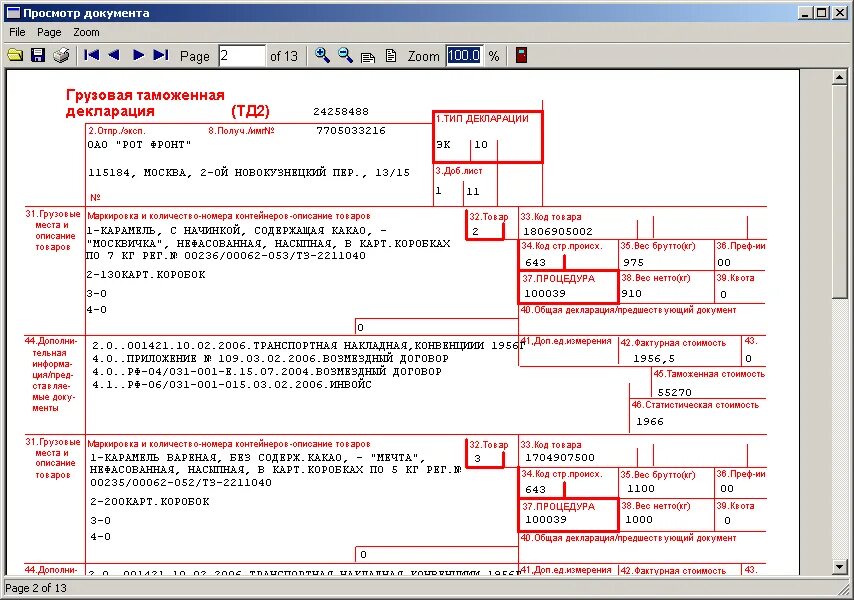Click the red exit door icon
854x600 pixels.
pos(521,55)
